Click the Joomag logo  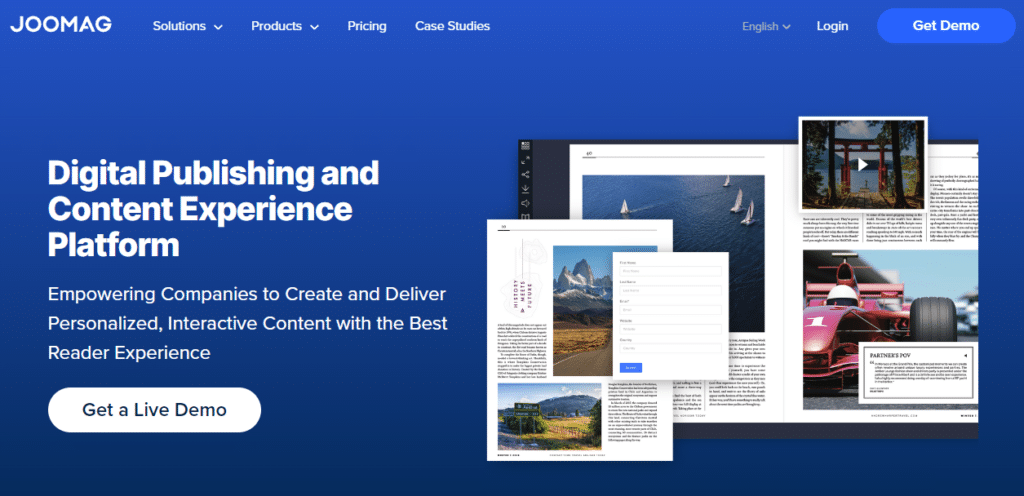[61, 25]
